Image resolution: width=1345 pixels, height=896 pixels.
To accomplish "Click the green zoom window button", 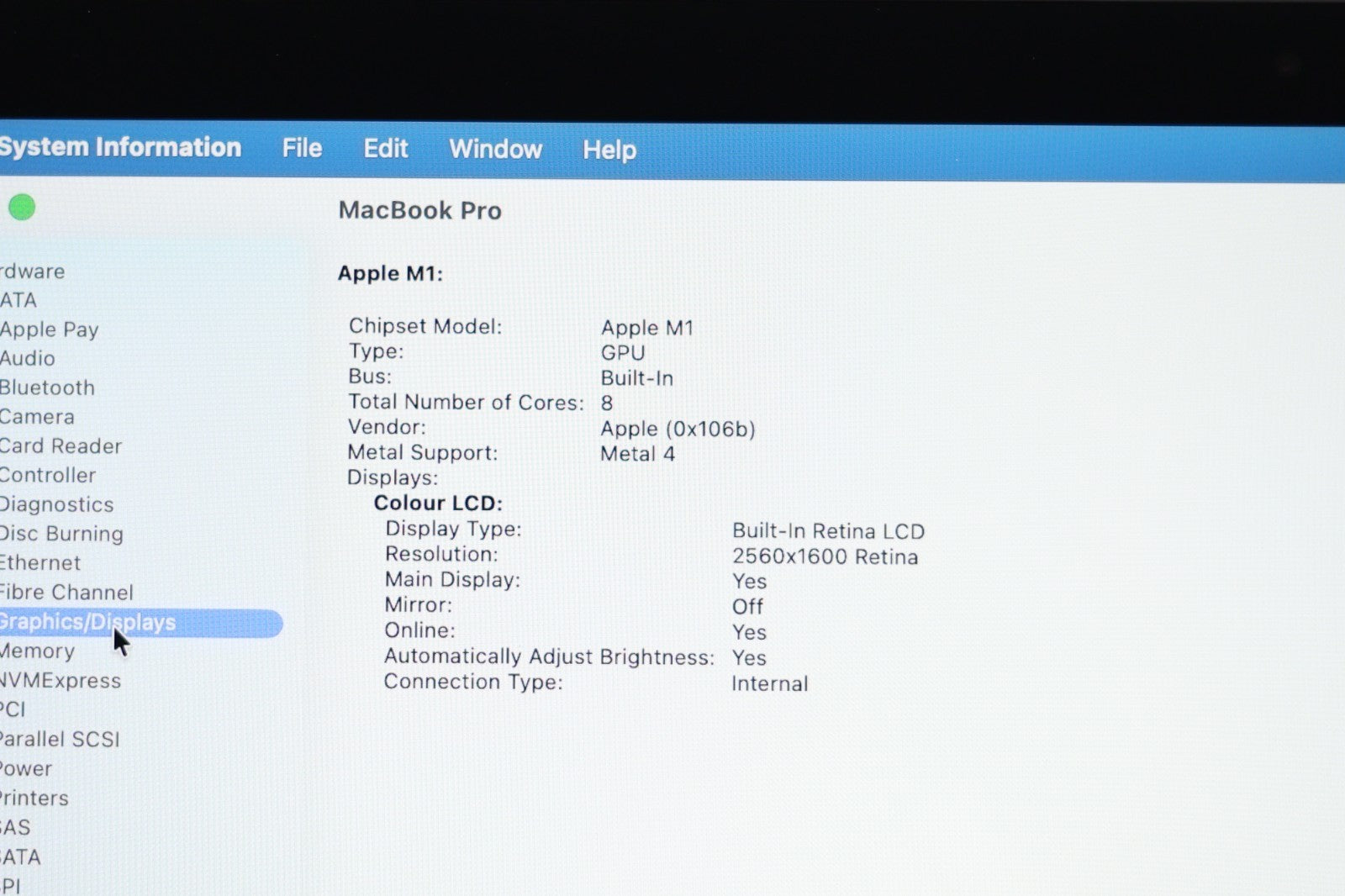I will point(22,207).
